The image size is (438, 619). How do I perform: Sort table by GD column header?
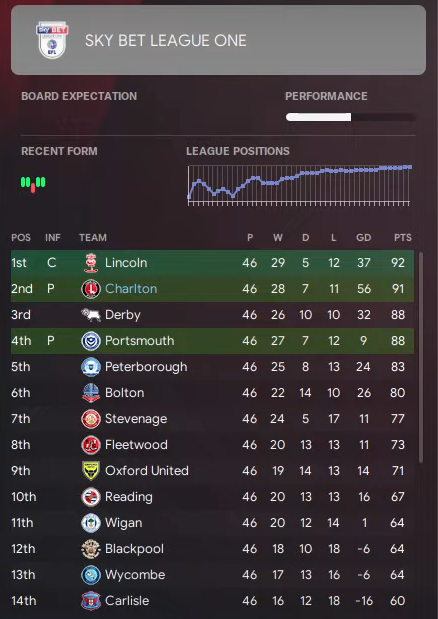[x=363, y=238]
